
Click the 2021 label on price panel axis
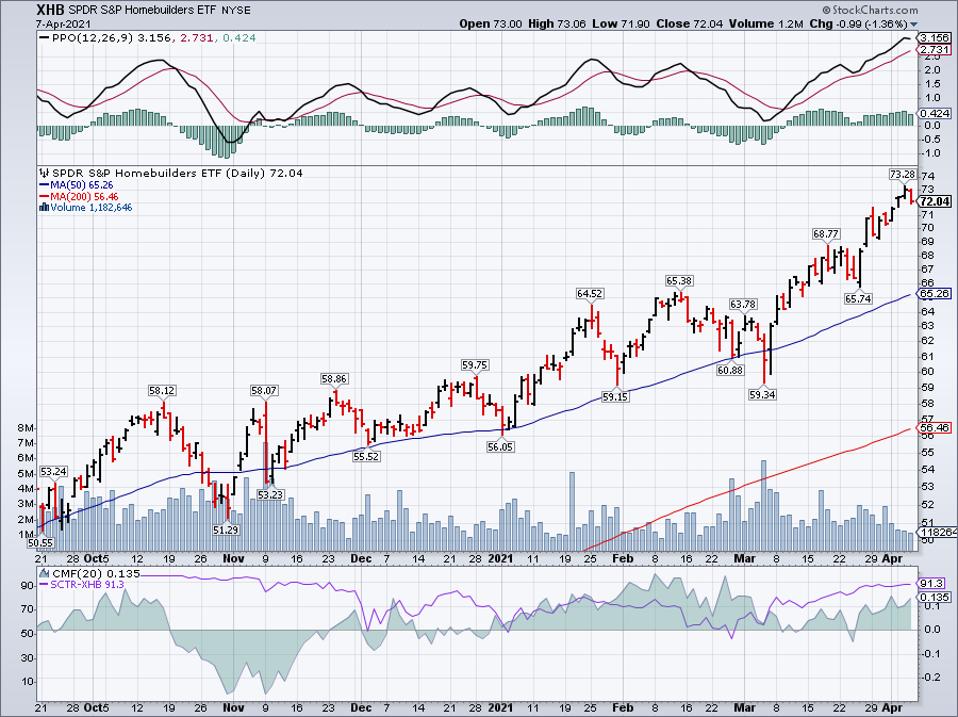[x=501, y=559]
